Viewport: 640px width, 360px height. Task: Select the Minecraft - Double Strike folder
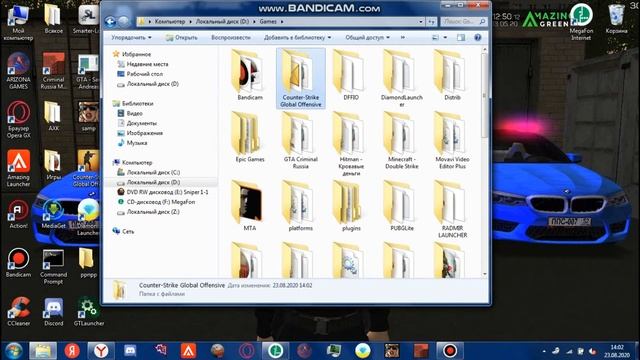[x=402, y=140]
